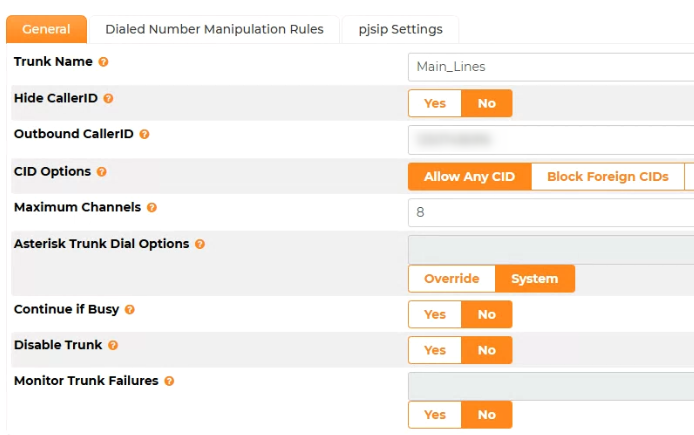Click the Asterisk Trunk Dial Options text field
This screenshot has width=694, height=435.
[x=551, y=250]
